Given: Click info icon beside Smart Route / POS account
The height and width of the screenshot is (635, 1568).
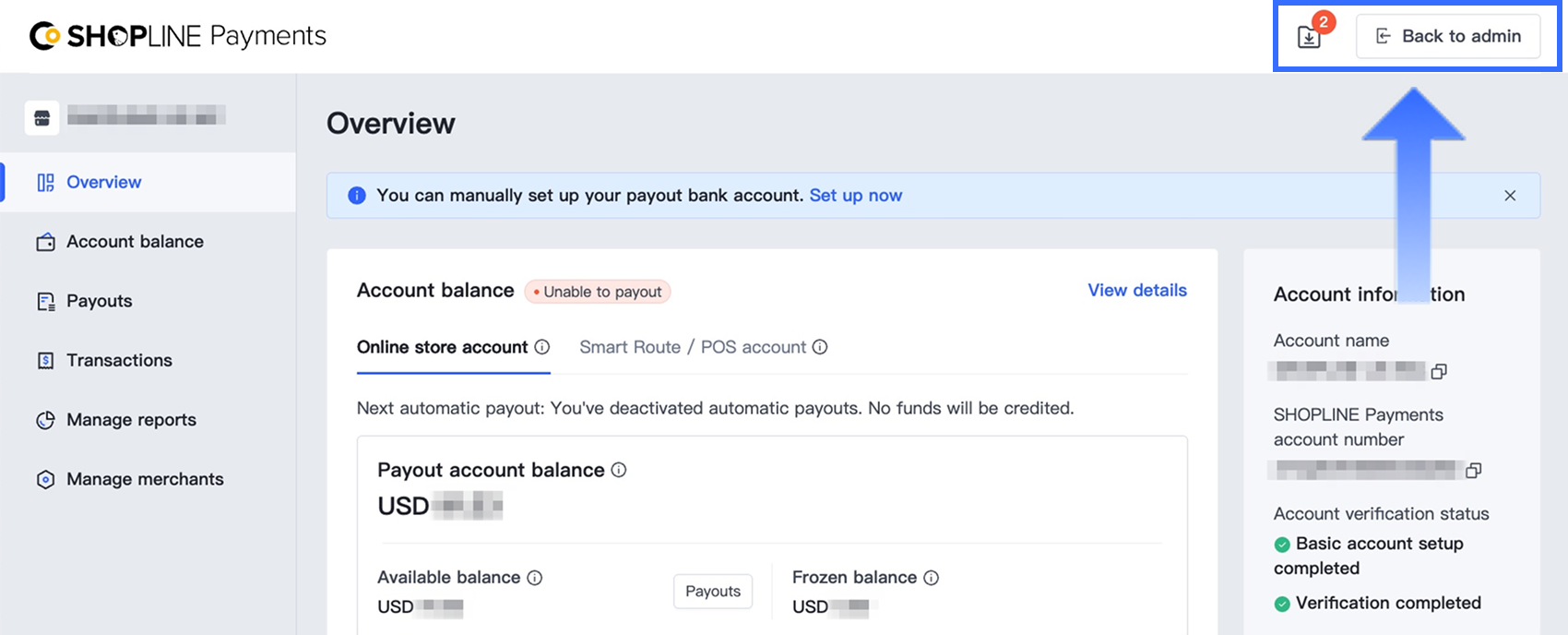Looking at the screenshot, I should pyautogui.click(x=820, y=347).
